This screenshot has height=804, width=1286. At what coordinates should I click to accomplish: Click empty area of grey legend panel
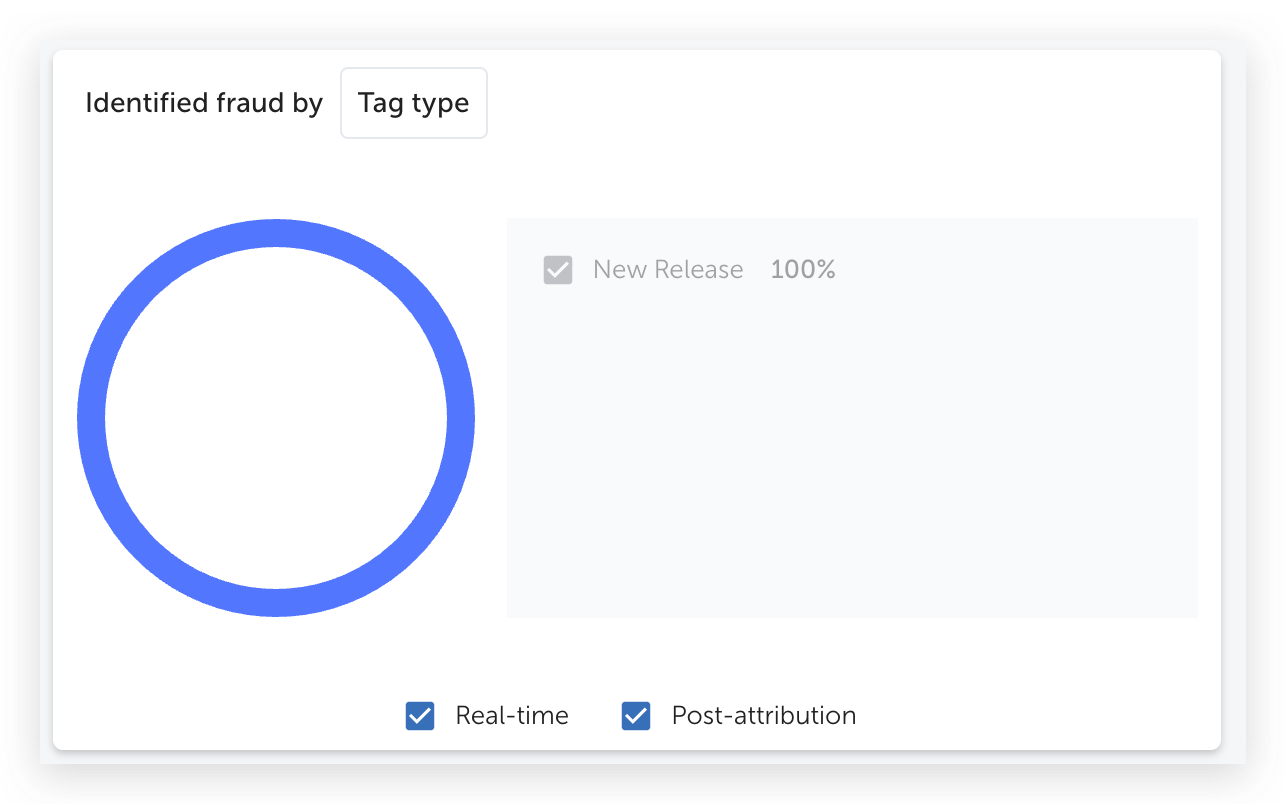(852, 450)
